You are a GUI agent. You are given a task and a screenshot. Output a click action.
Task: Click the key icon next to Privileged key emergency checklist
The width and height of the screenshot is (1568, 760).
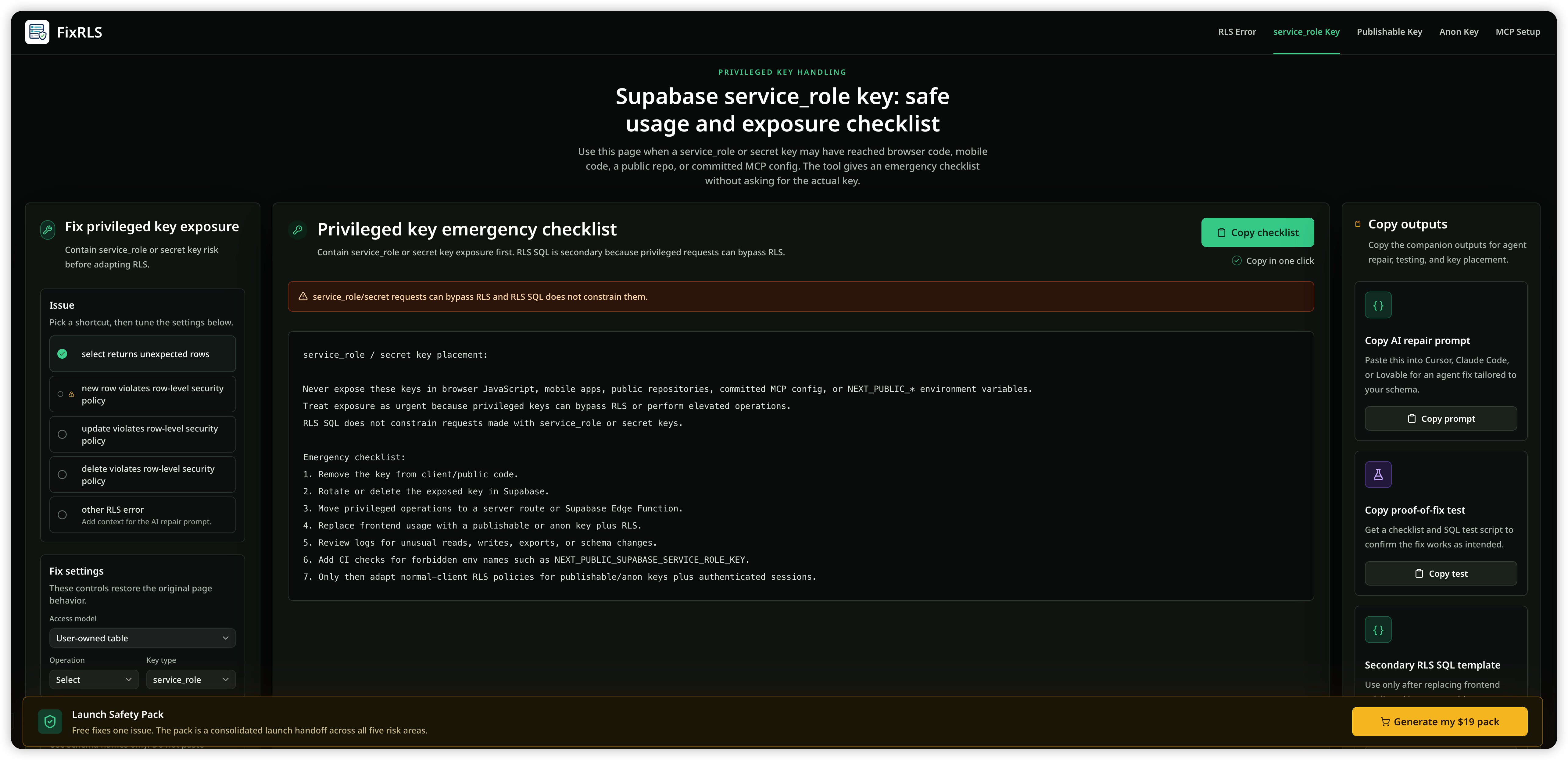(x=298, y=230)
